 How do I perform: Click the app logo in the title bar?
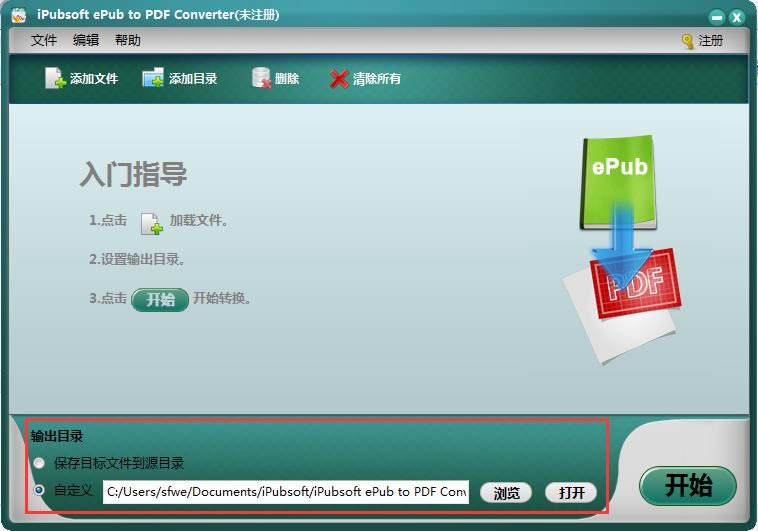click(19, 15)
